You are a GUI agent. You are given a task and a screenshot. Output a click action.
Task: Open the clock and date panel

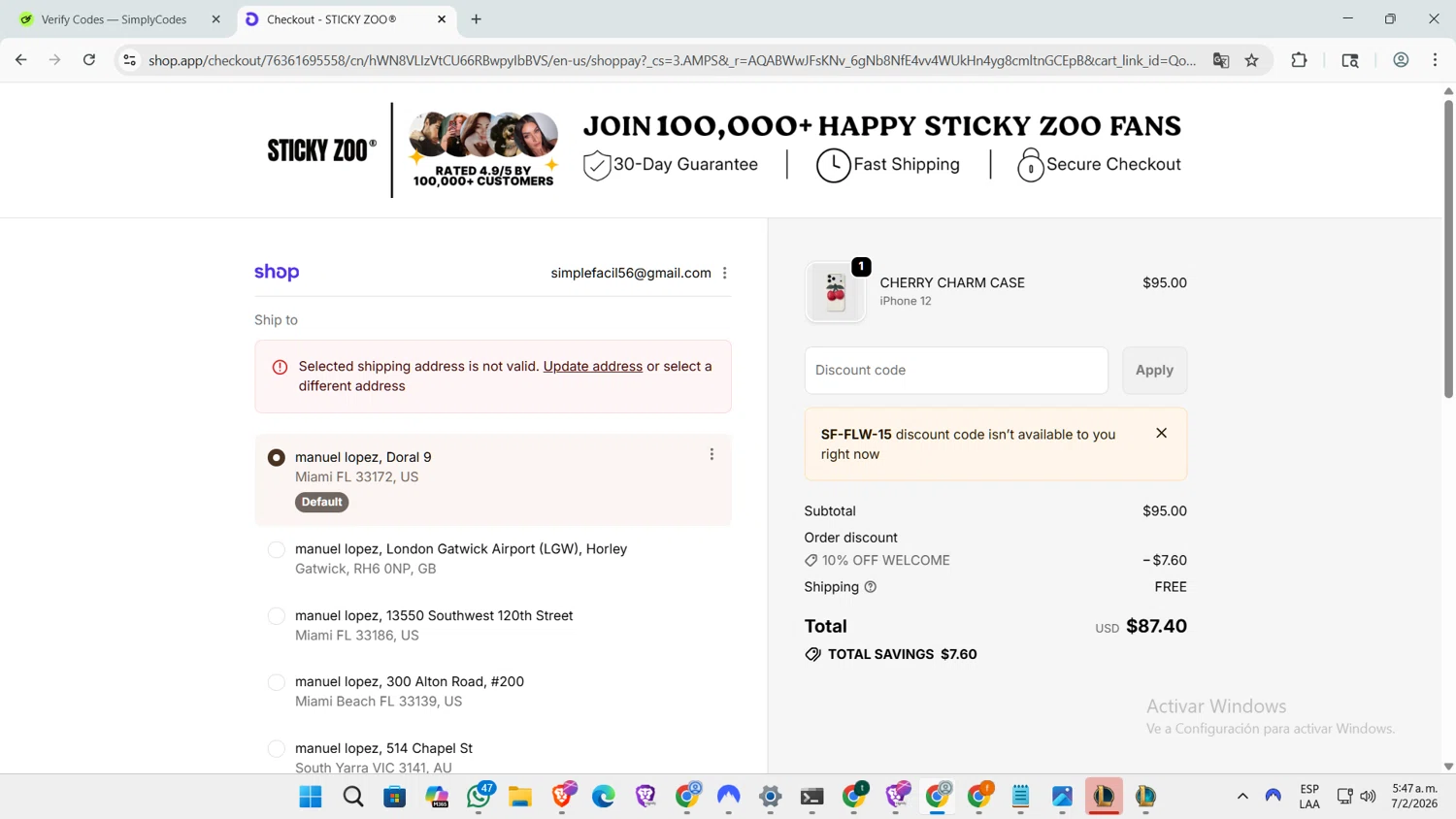coord(1414,797)
